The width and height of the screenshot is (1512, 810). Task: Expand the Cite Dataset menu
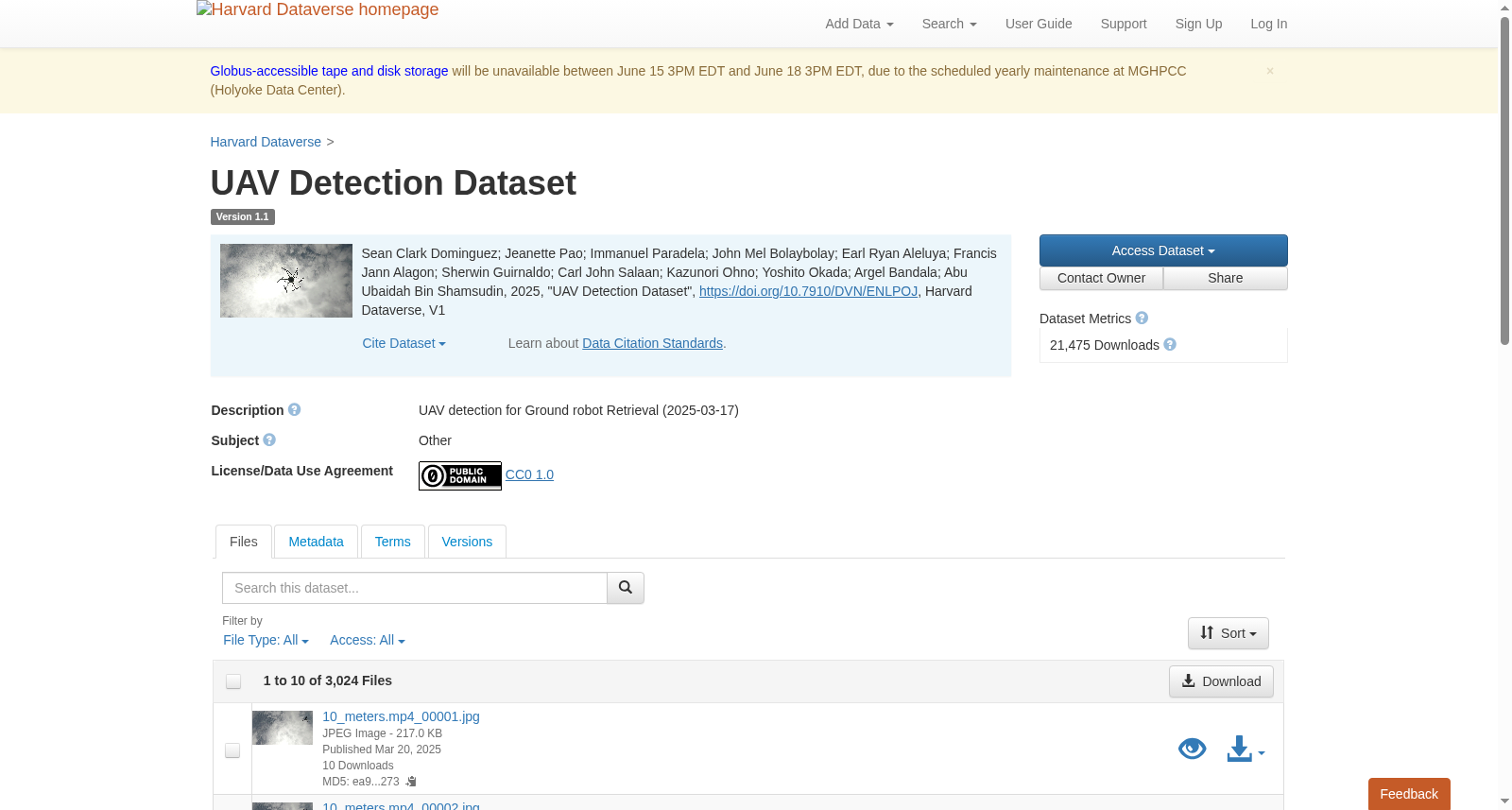[404, 343]
